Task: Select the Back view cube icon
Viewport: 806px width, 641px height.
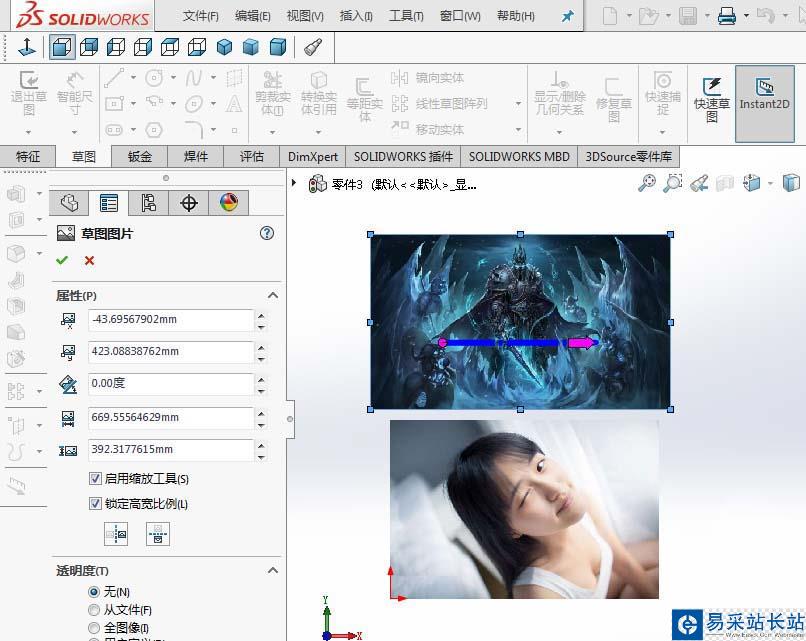Action: tap(89, 47)
